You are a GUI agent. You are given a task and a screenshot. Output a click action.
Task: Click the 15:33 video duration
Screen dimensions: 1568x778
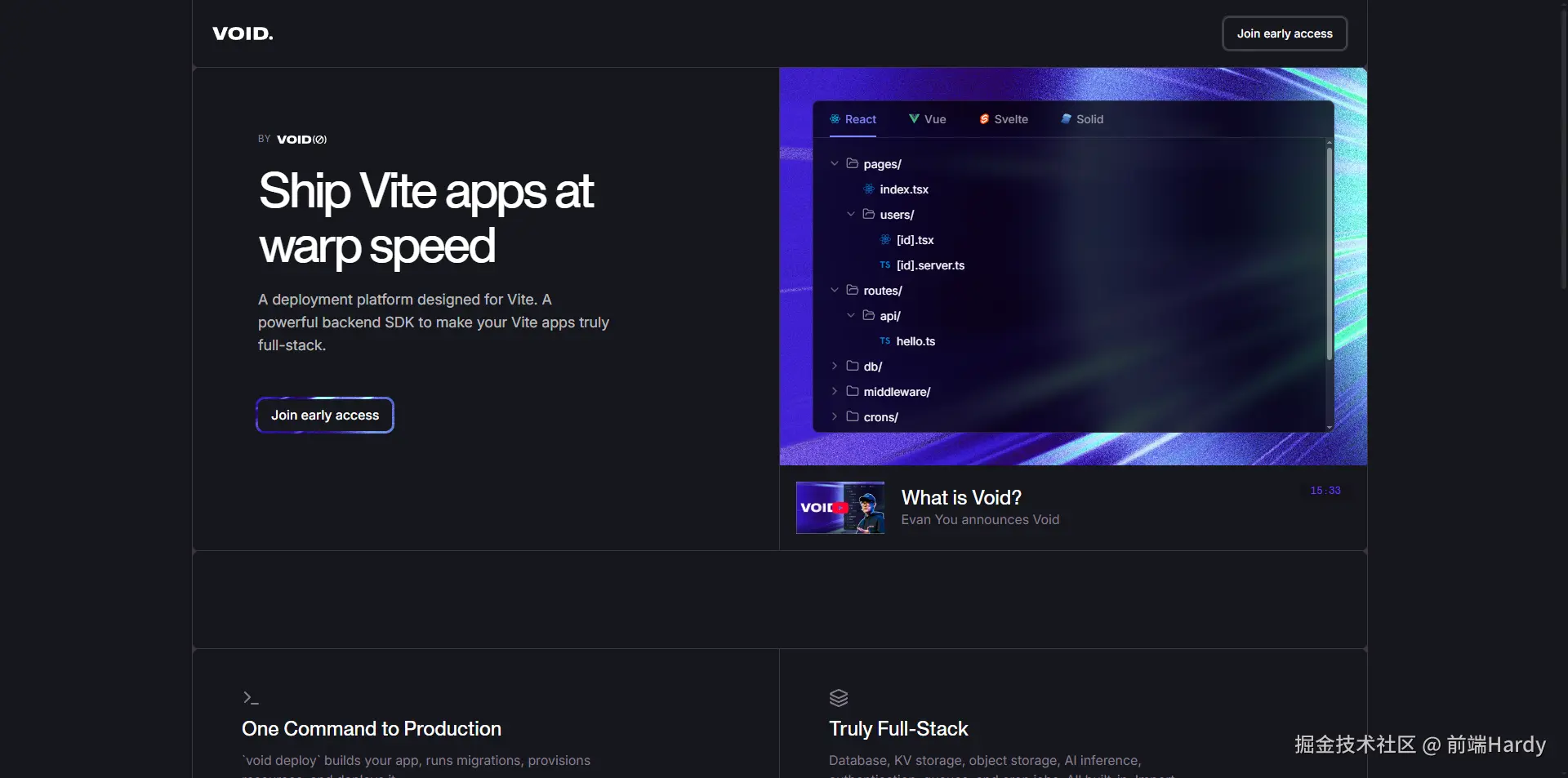[x=1325, y=491]
